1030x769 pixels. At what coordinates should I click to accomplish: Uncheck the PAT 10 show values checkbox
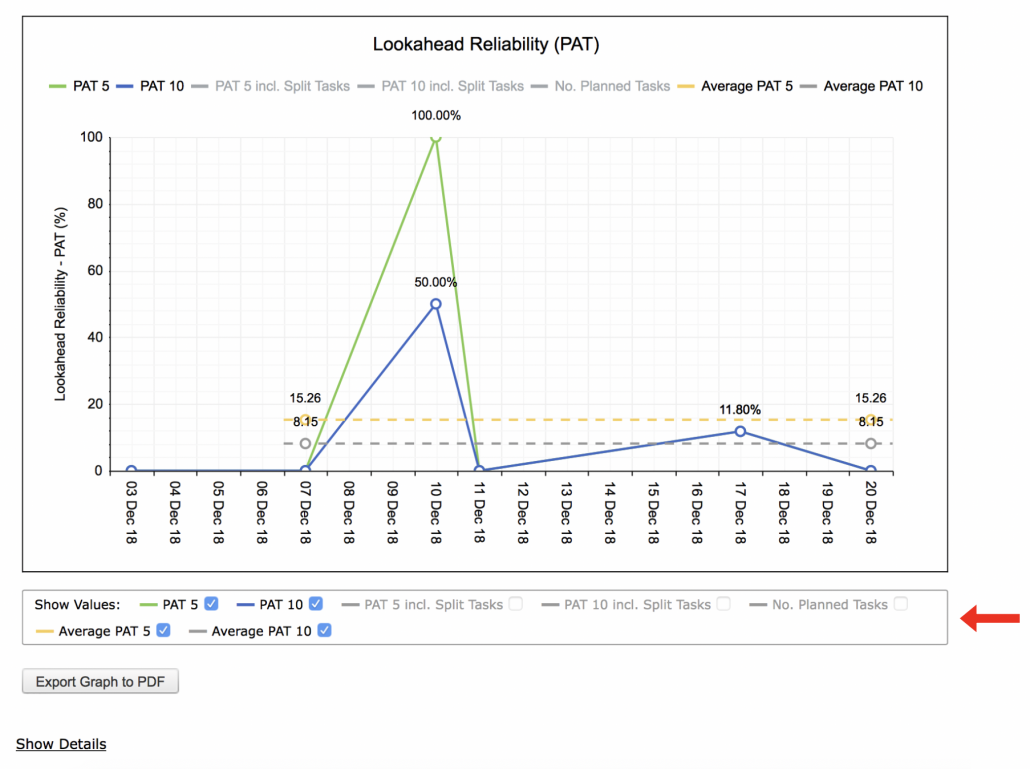(x=316, y=604)
